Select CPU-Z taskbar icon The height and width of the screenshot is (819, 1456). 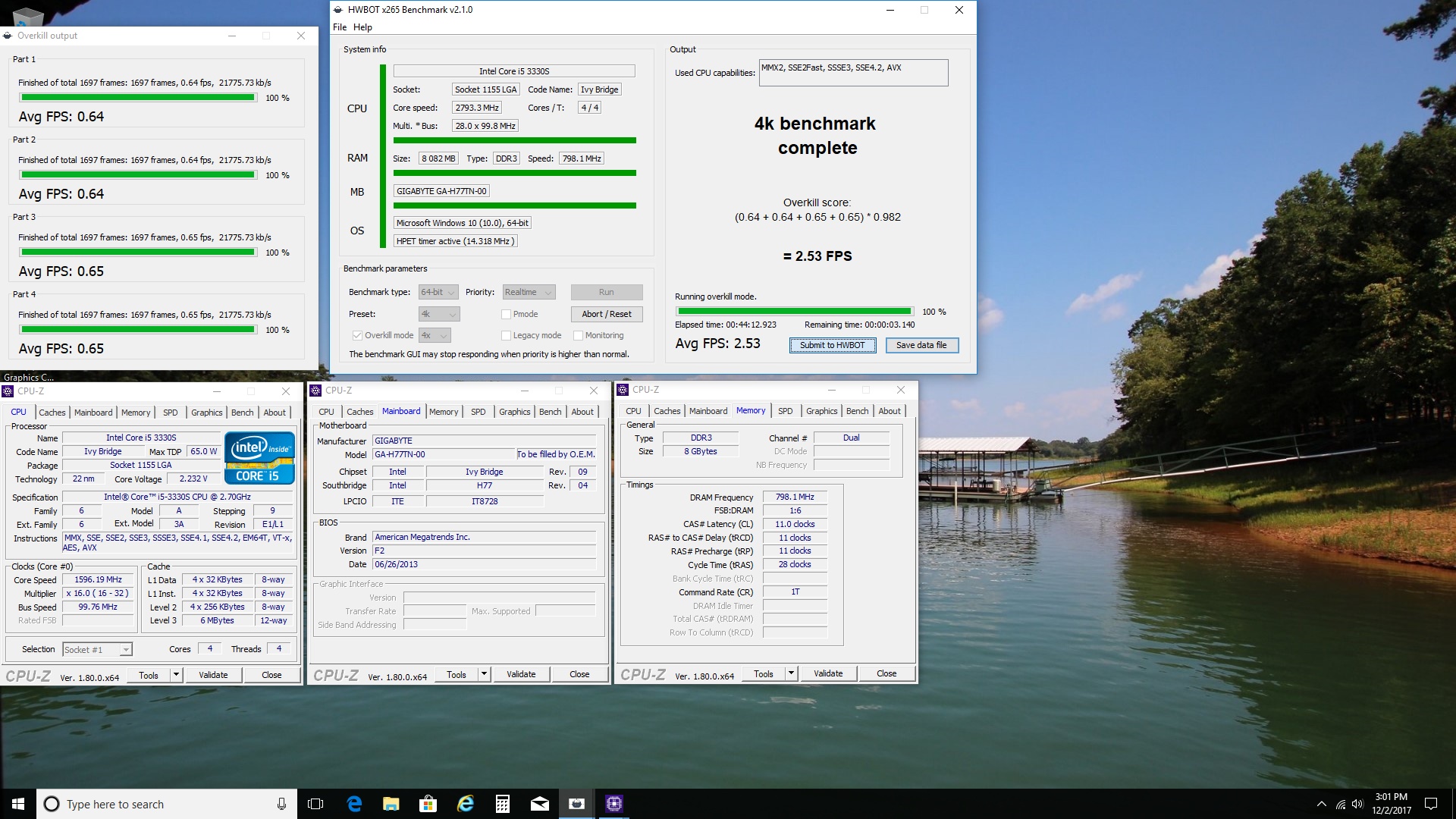(613, 804)
